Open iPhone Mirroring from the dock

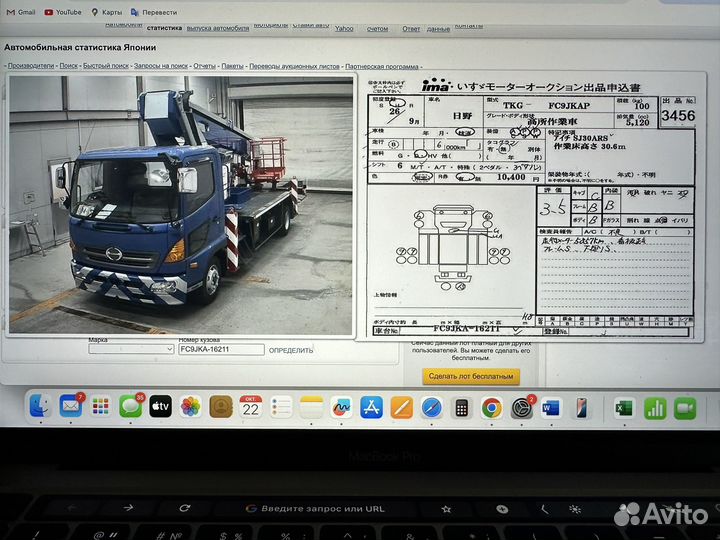[581, 408]
